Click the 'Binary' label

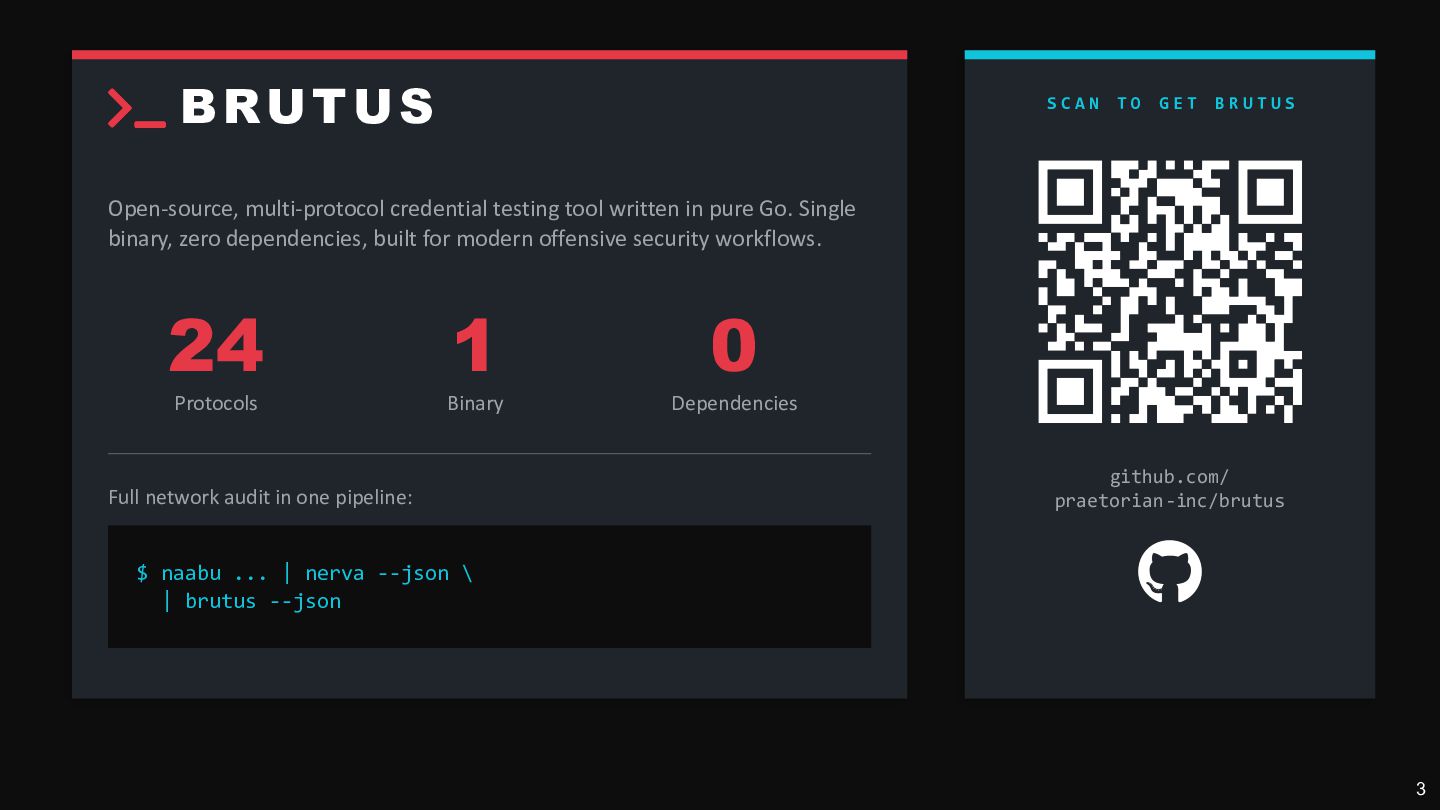[x=475, y=403]
